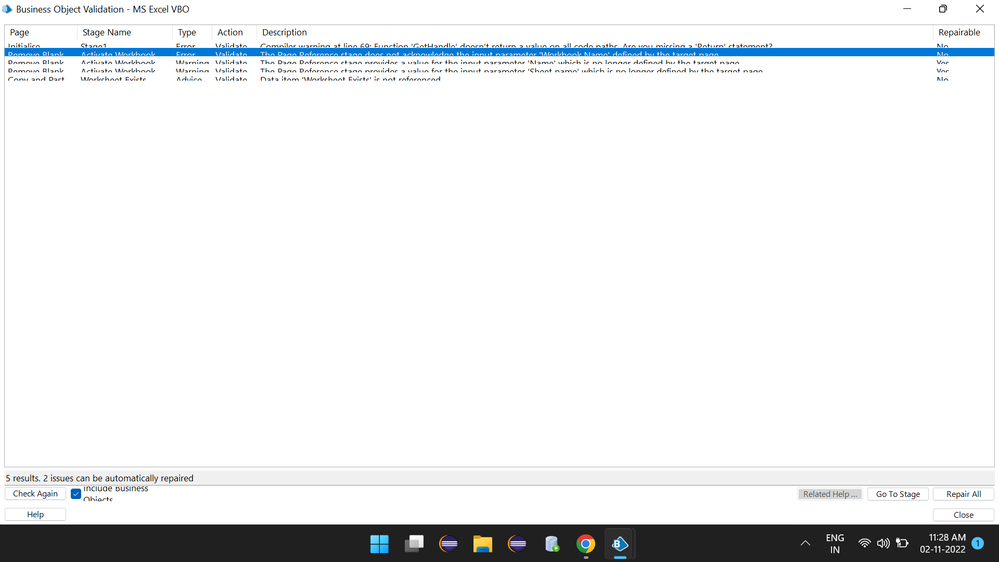Show hidden system tray icons

pyautogui.click(x=805, y=544)
